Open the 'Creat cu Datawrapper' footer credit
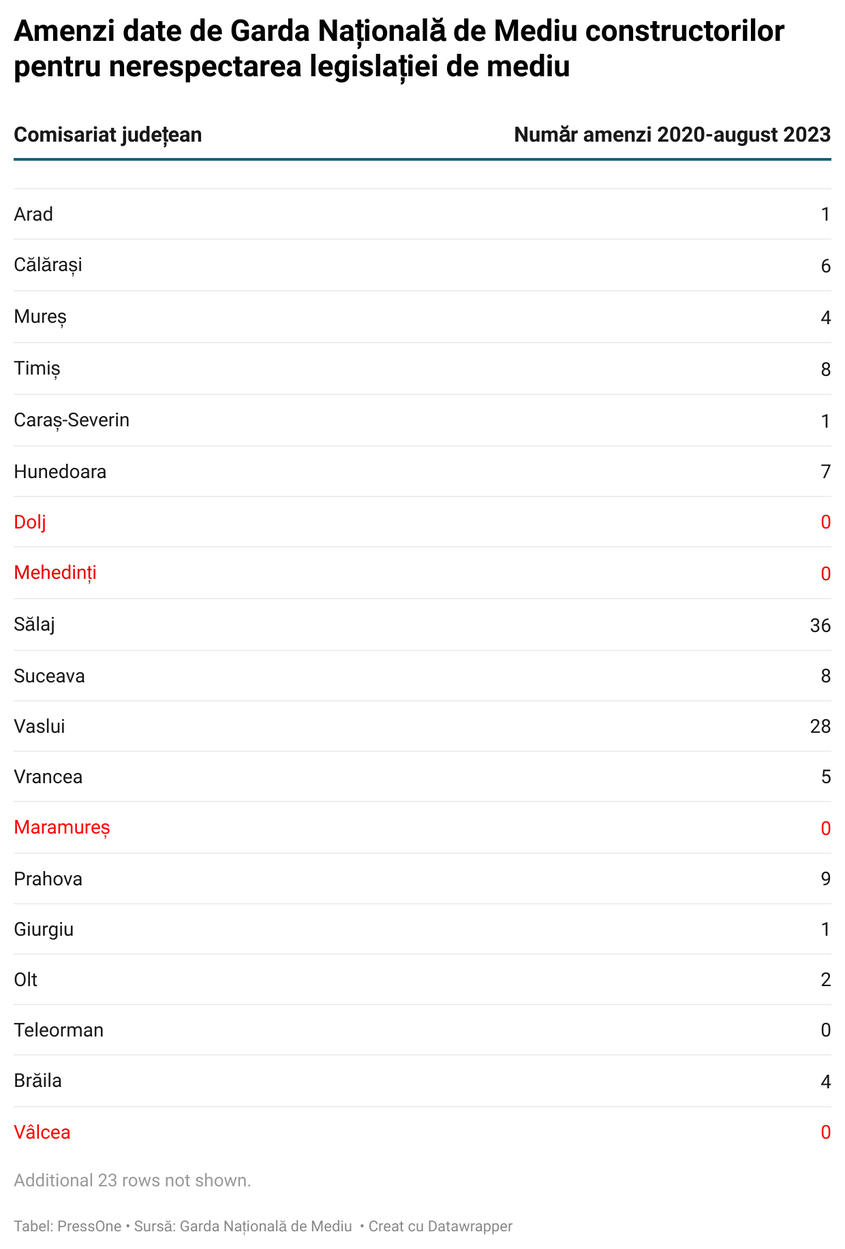The height and width of the screenshot is (1249, 845). (440, 1226)
